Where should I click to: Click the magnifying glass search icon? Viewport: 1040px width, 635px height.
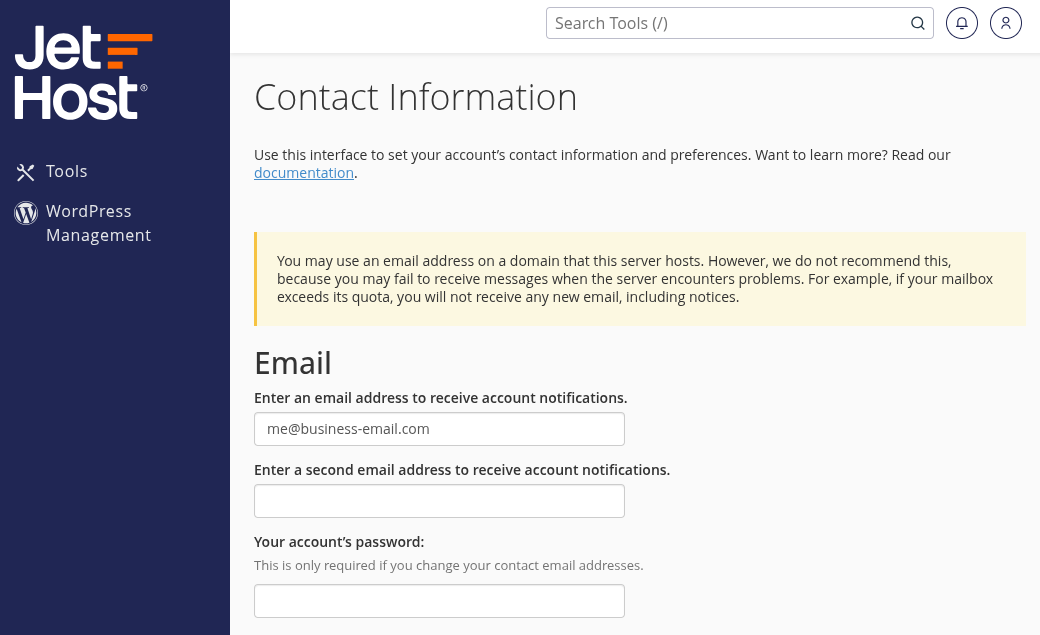pos(917,23)
